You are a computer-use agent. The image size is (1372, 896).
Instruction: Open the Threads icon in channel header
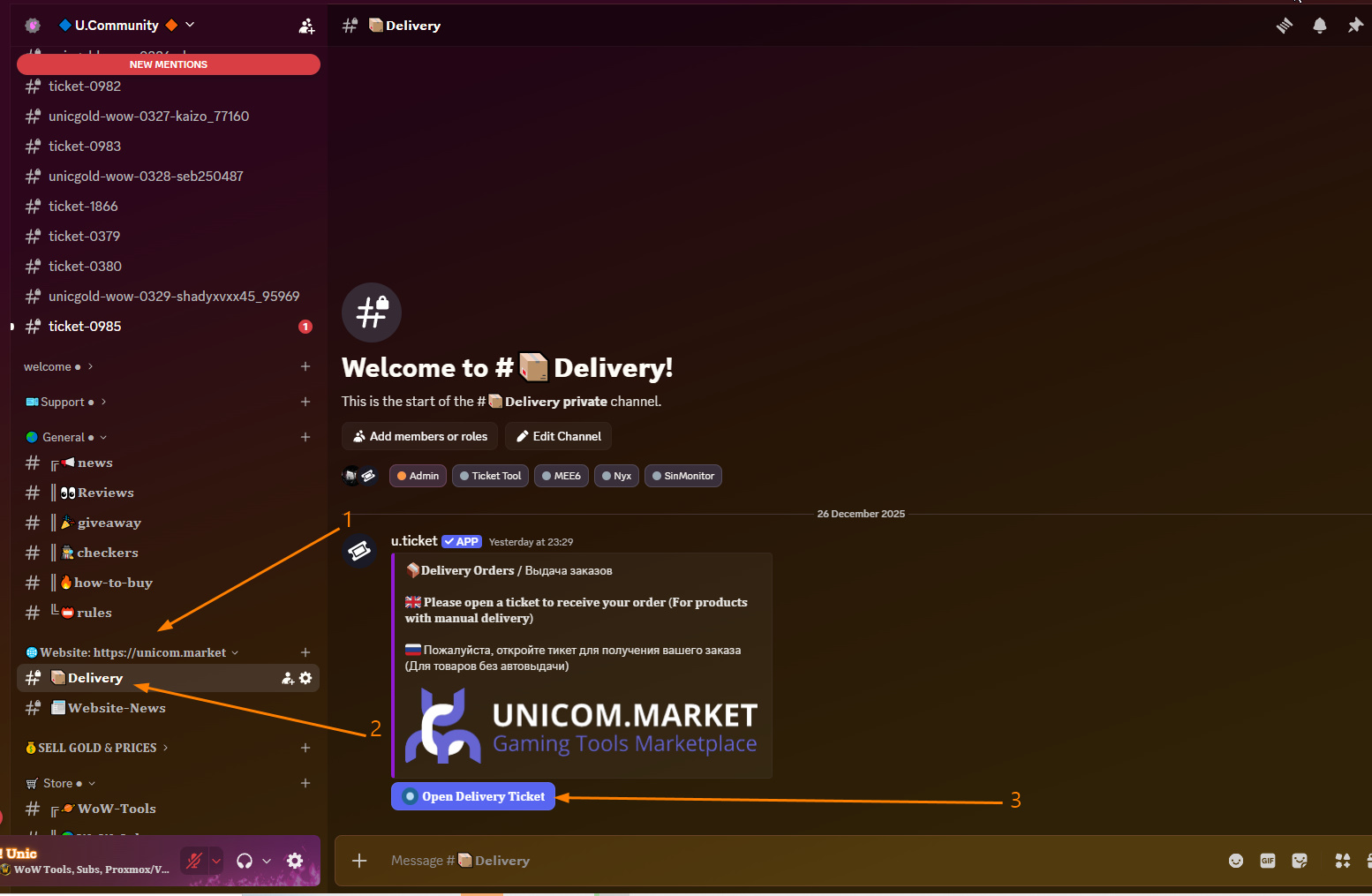click(1285, 26)
